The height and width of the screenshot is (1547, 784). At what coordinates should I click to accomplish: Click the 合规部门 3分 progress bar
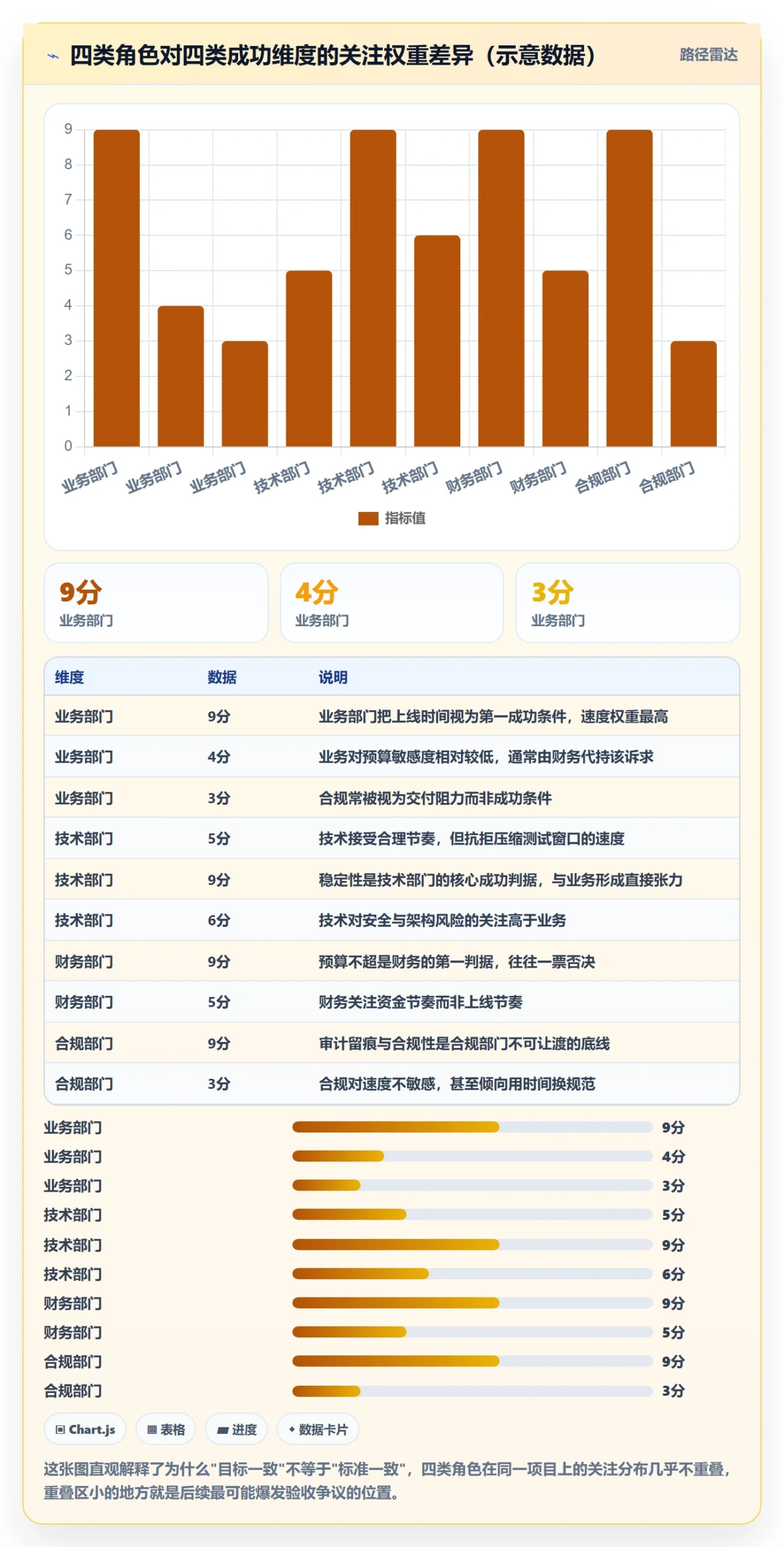tap(472, 1390)
